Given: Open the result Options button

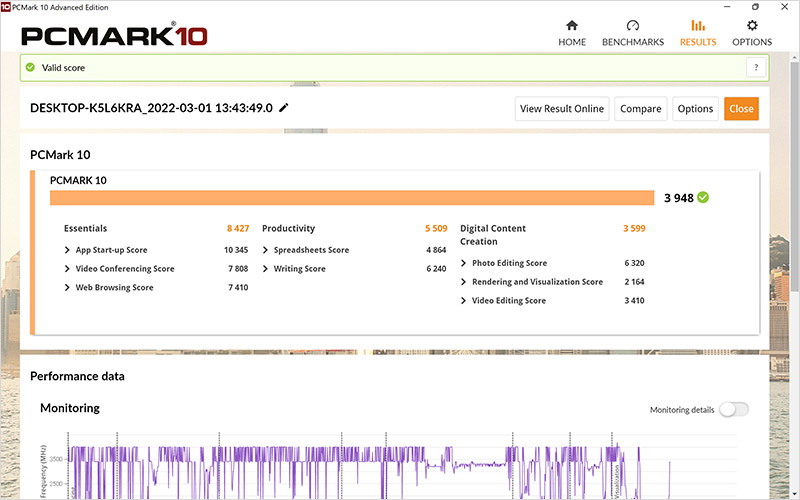Looking at the screenshot, I should coord(695,109).
